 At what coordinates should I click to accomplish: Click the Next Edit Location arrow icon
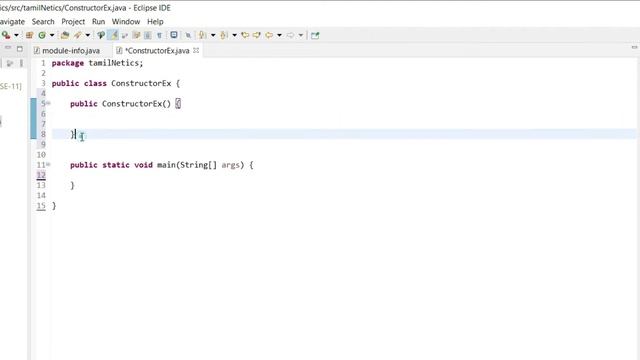tap(256, 35)
